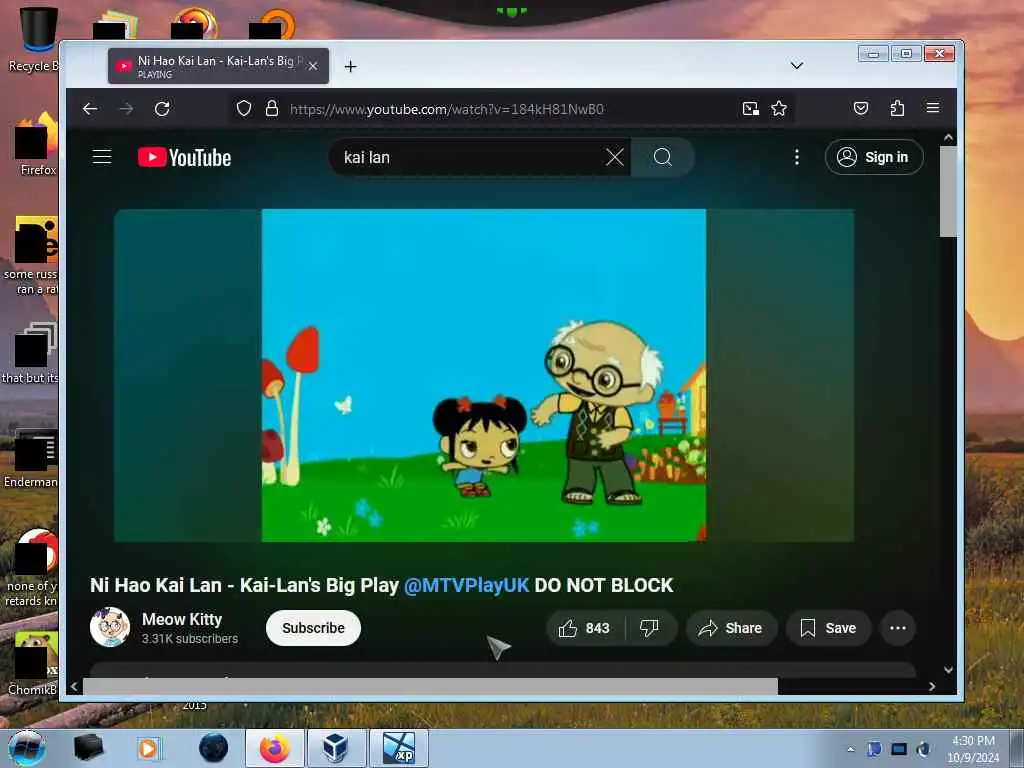Click Meow Kitty channel avatar
1024x768 pixels.
(x=110, y=627)
